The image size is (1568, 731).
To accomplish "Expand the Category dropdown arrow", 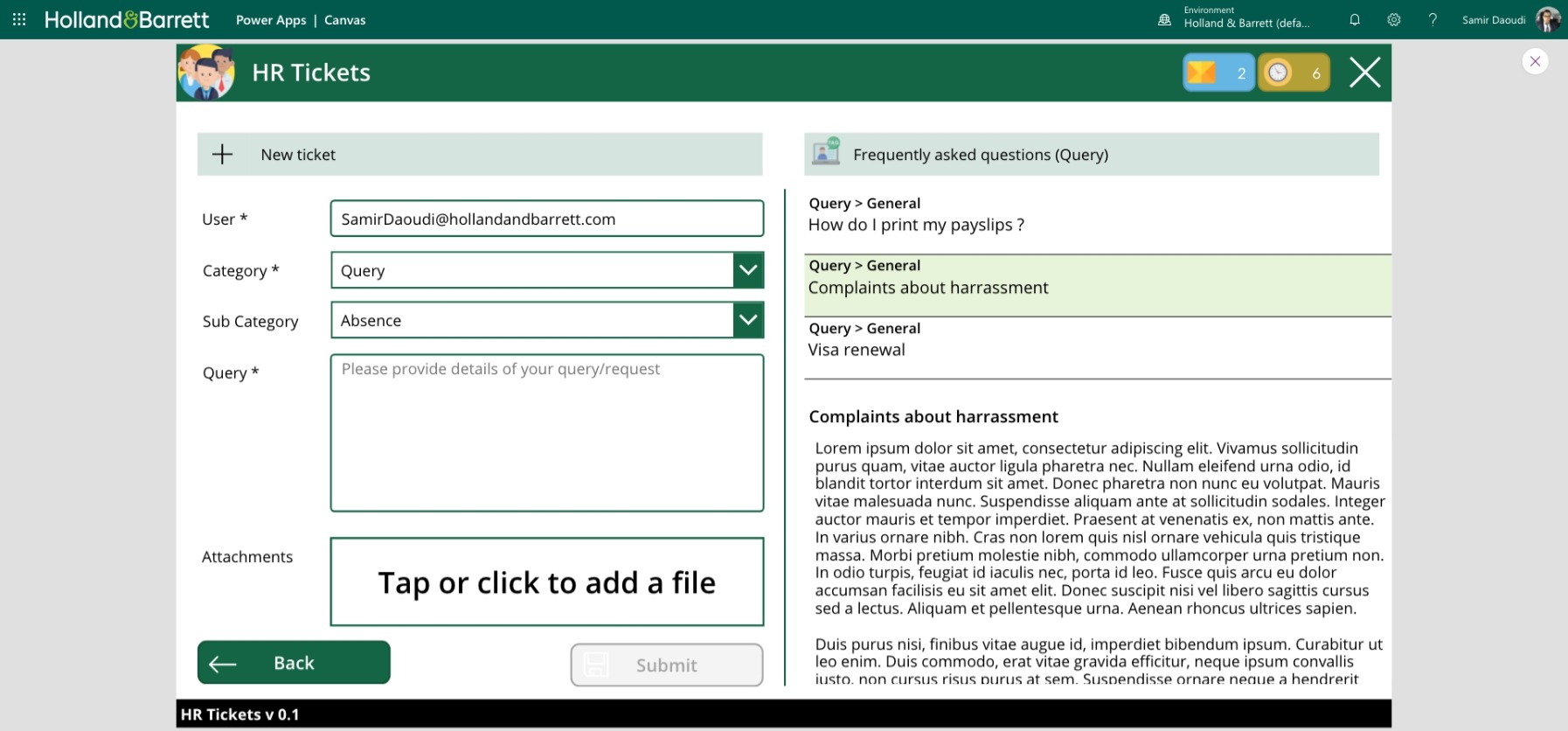I will point(748,270).
